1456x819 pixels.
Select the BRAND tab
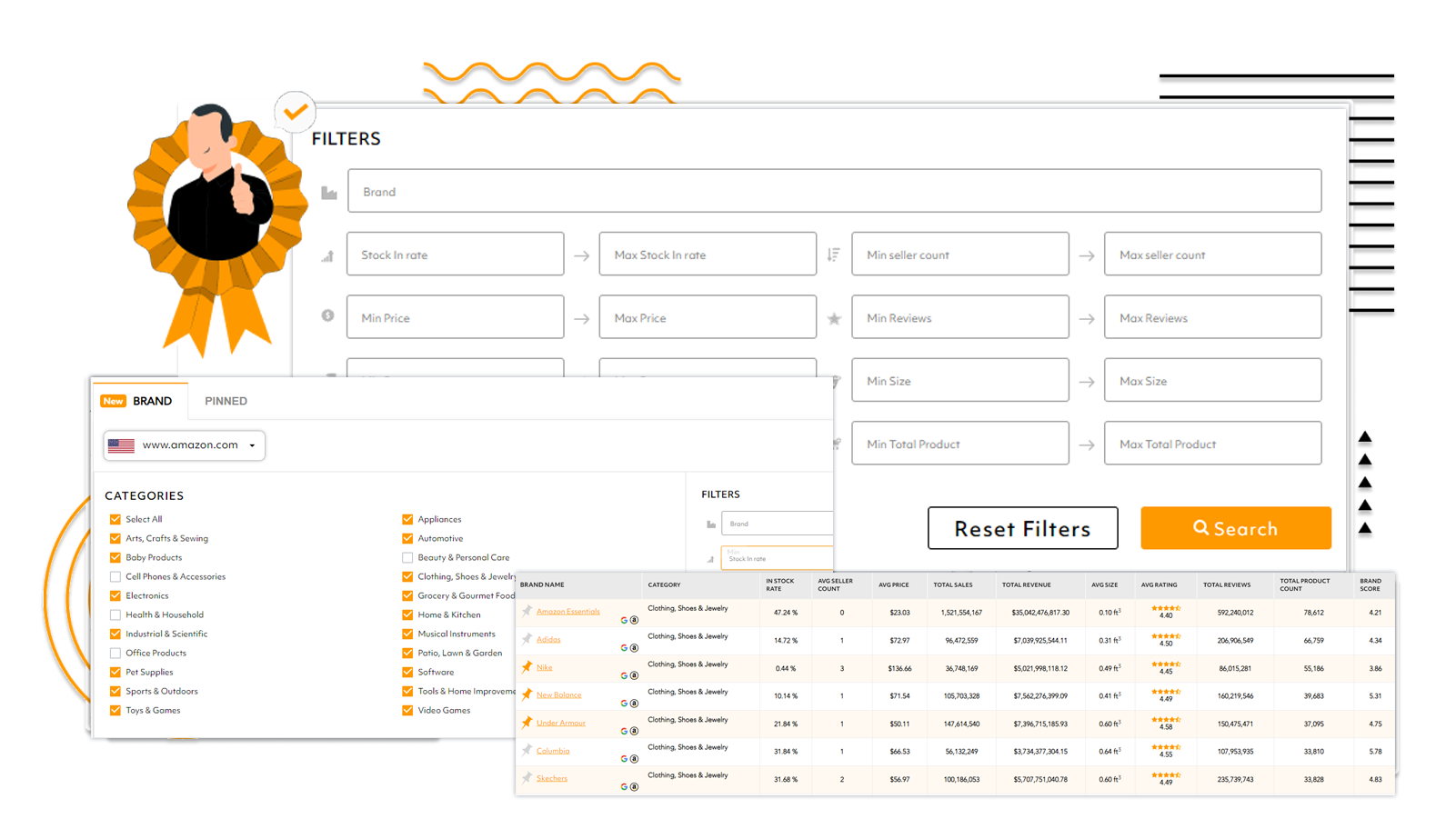(151, 401)
